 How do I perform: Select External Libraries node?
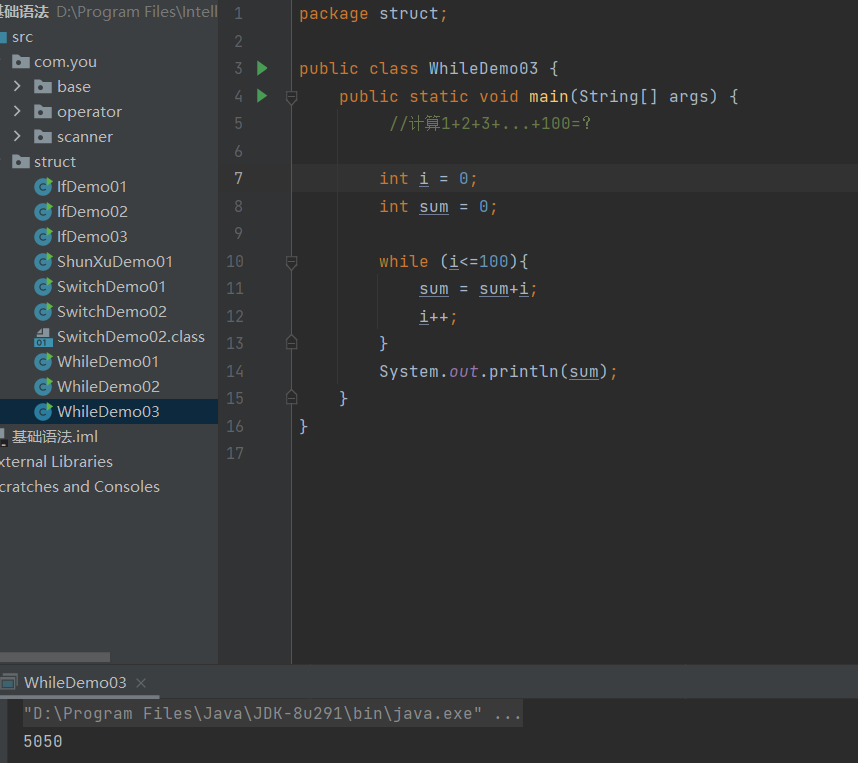coord(56,461)
